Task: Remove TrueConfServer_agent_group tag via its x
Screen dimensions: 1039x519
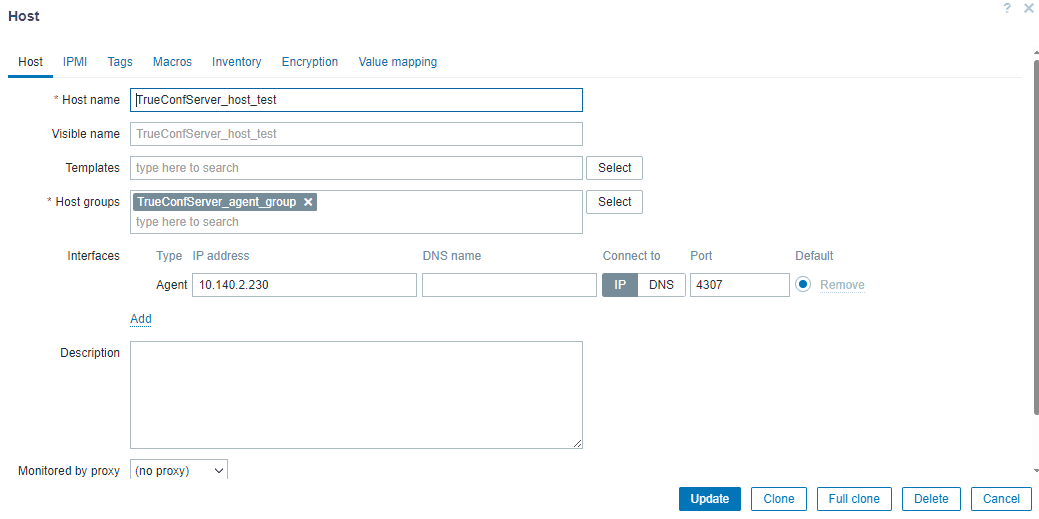Action: click(x=307, y=202)
